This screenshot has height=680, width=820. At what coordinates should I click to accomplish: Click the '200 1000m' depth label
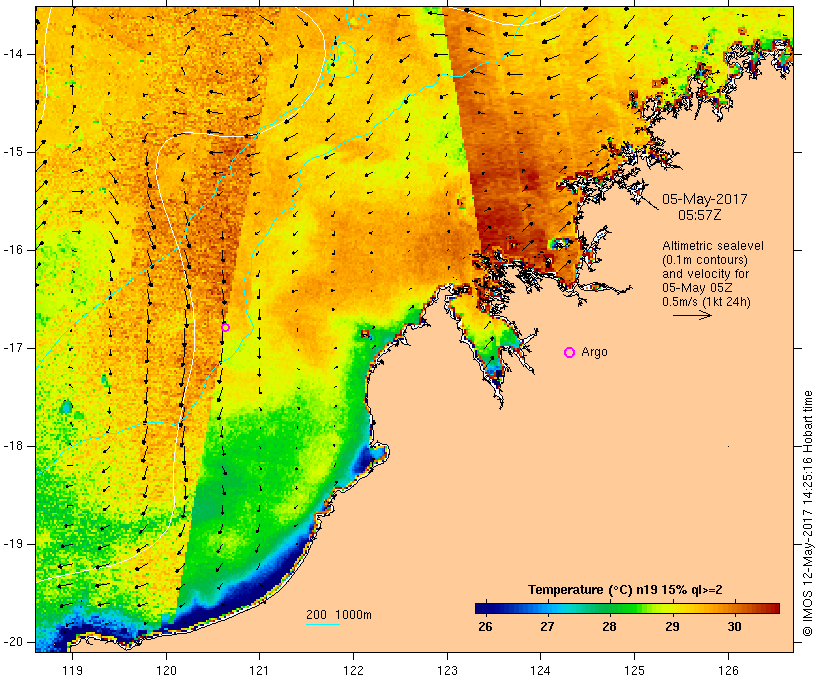(x=339, y=615)
